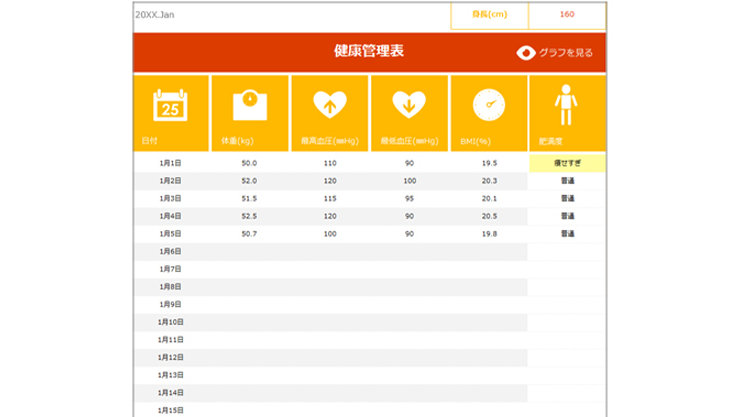Viewport: 740px width, 417px height.
Task: Select the 健康管理表 title
Action: click(369, 51)
